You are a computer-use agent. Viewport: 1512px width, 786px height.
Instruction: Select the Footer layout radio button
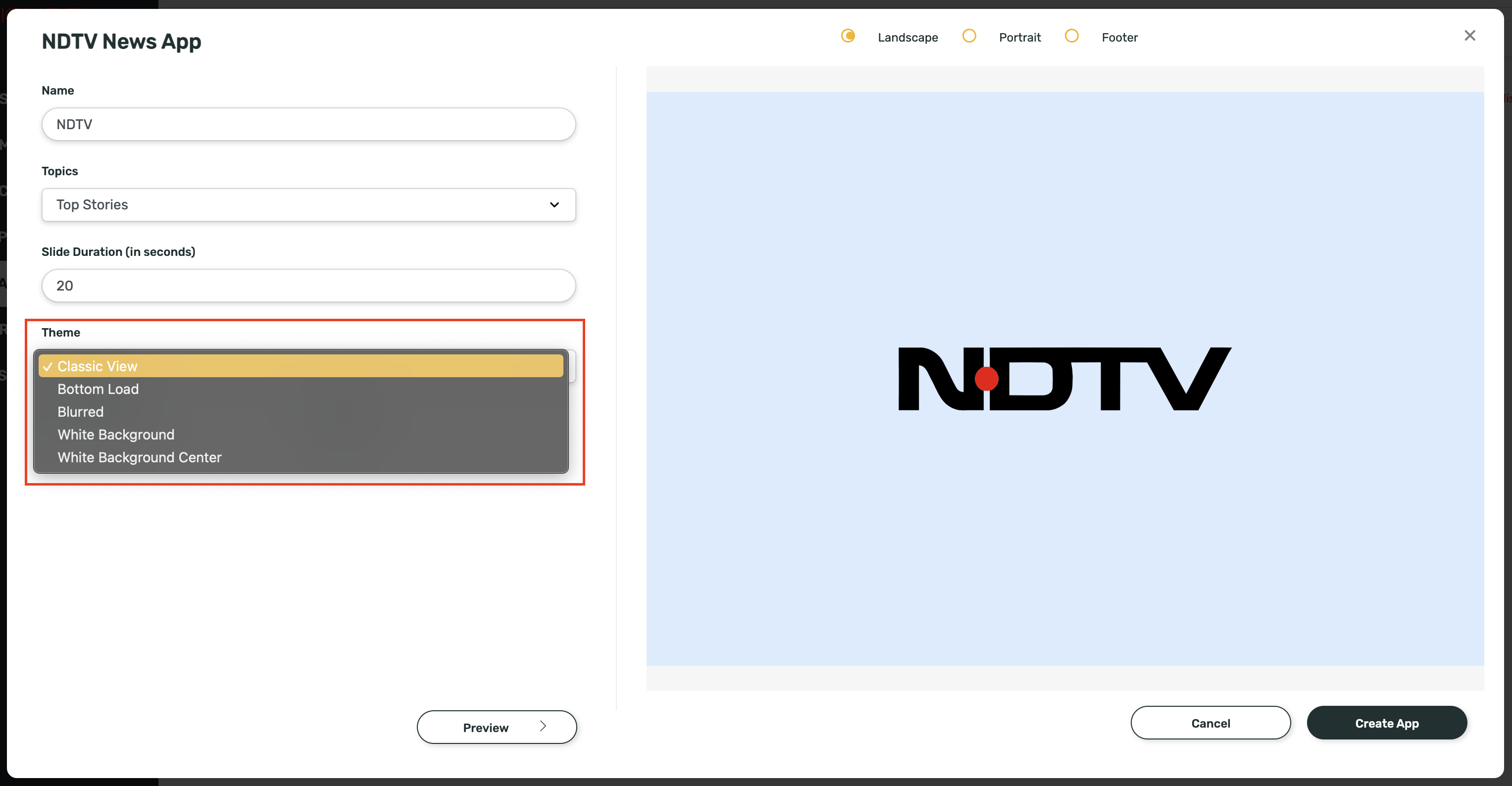(x=1071, y=36)
